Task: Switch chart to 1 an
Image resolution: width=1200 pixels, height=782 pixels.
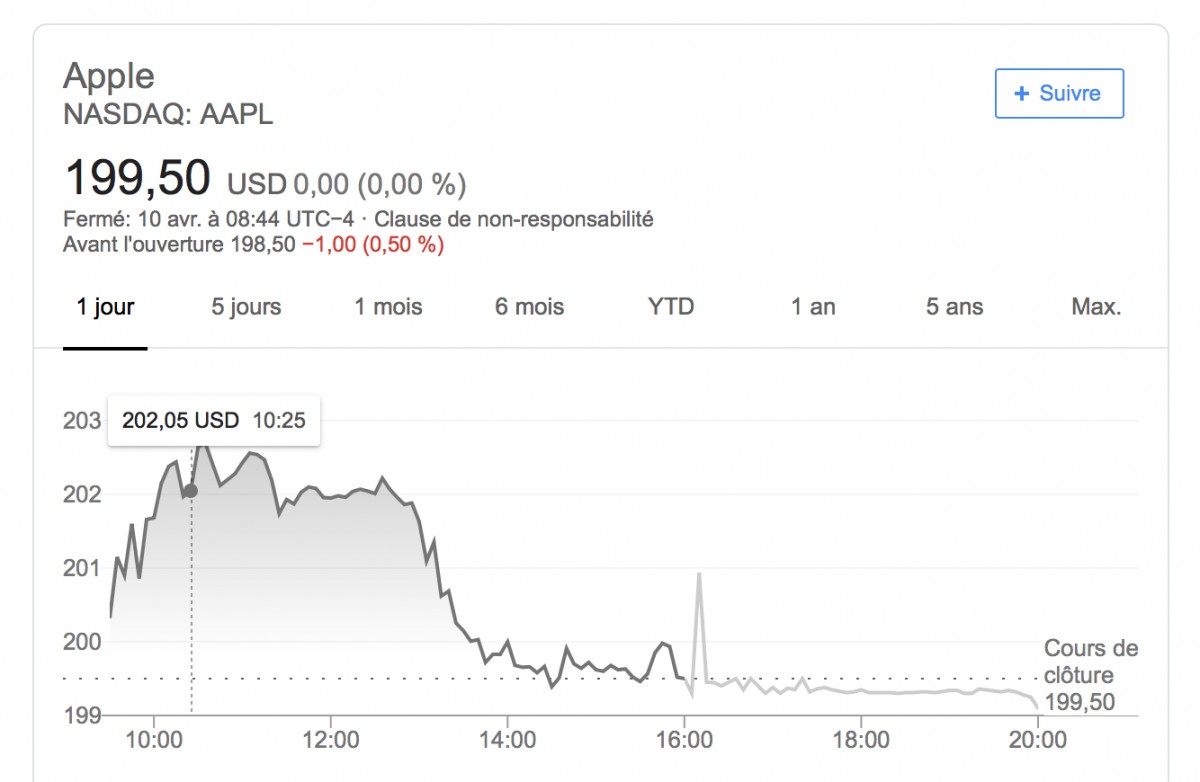Action: coord(813,307)
